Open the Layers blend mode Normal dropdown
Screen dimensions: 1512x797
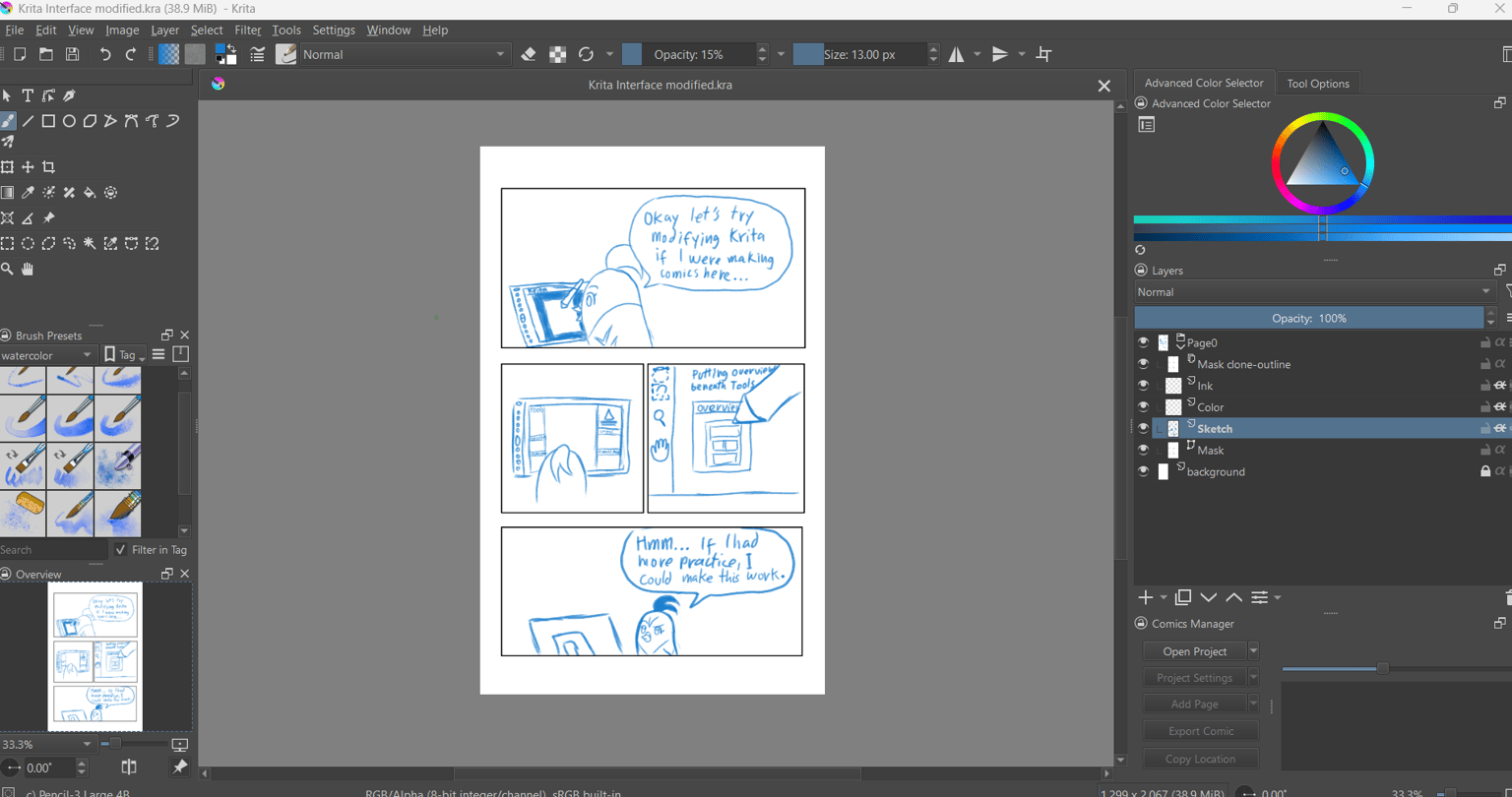pyautogui.click(x=1314, y=292)
